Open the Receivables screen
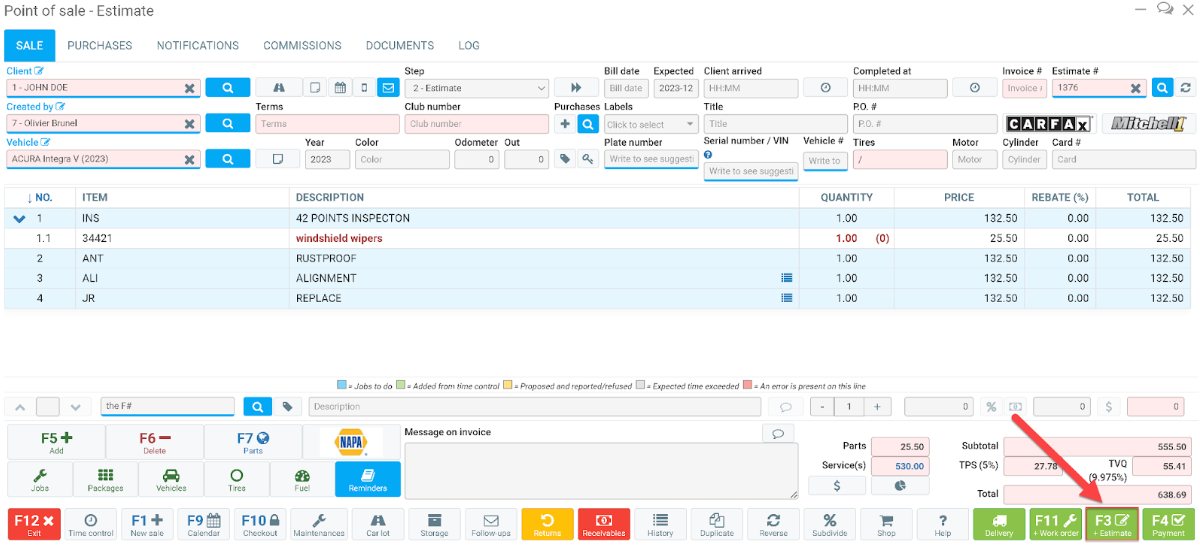 (x=604, y=525)
